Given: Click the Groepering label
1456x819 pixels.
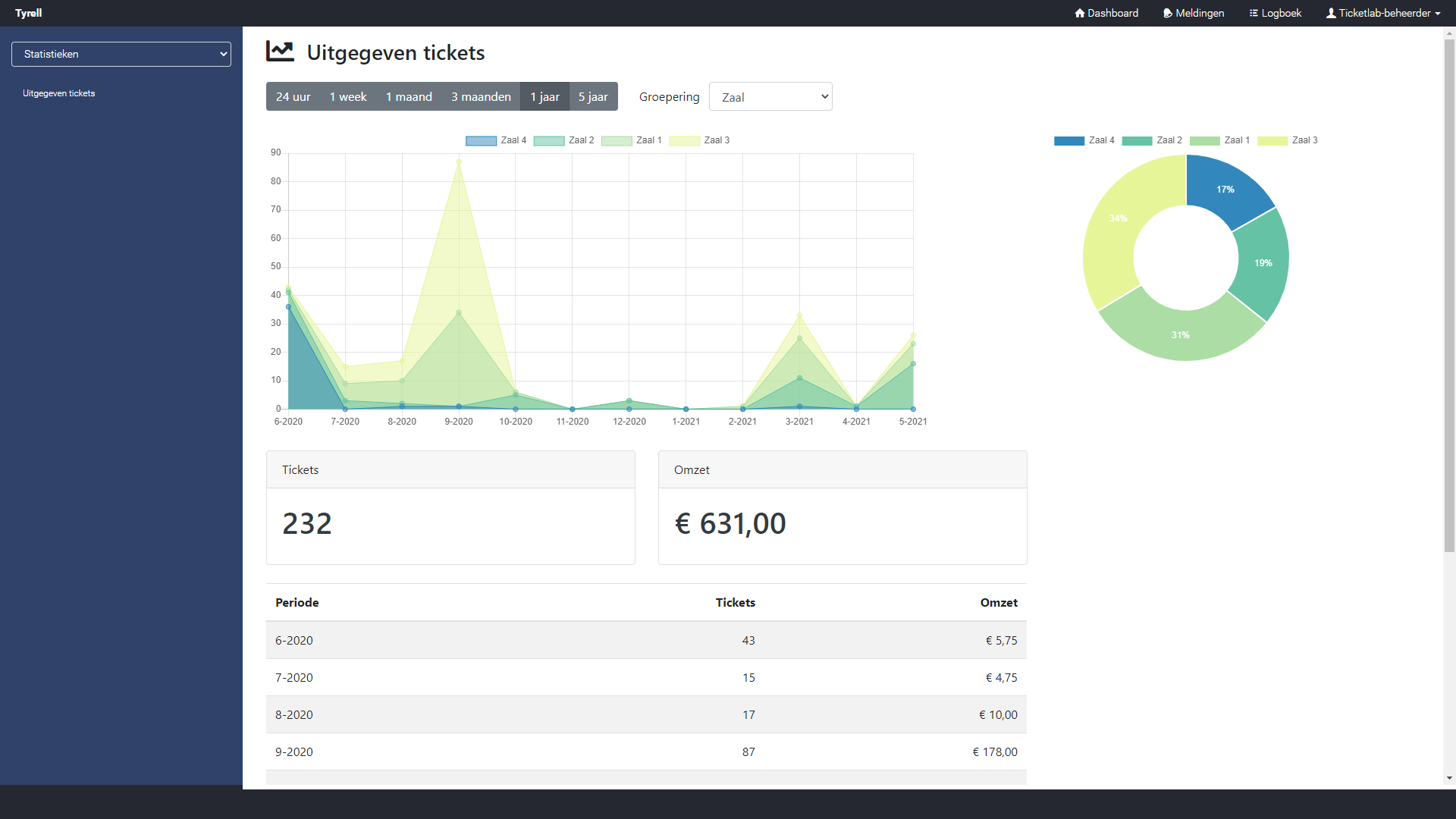Looking at the screenshot, I should (669, 96).
